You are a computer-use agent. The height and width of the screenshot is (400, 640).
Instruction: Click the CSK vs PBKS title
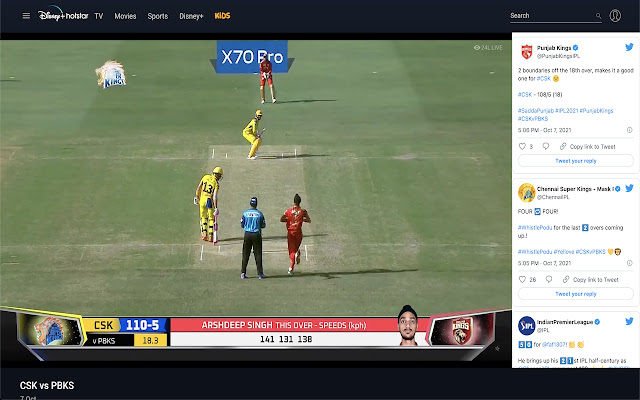coord(47,385)
